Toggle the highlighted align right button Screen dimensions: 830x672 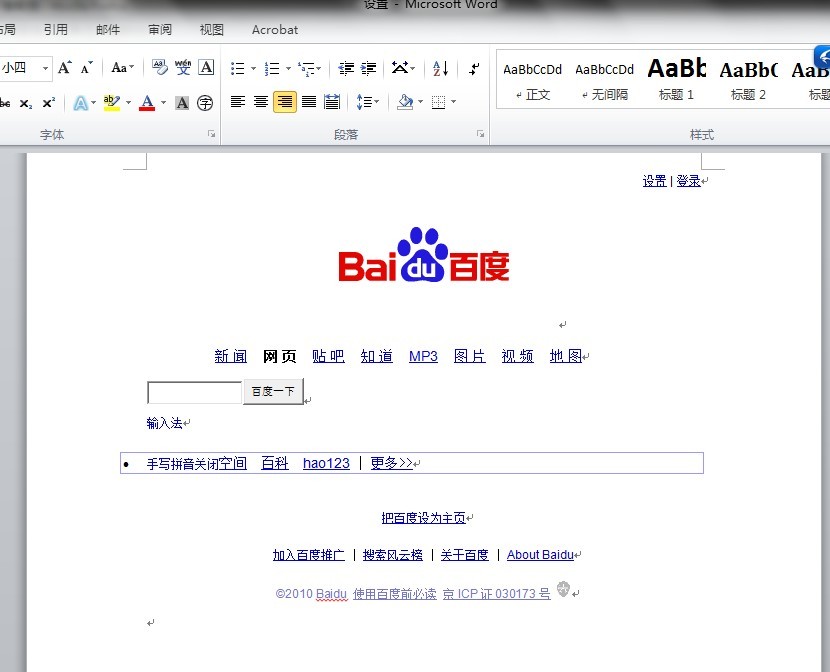coord(285,102)
